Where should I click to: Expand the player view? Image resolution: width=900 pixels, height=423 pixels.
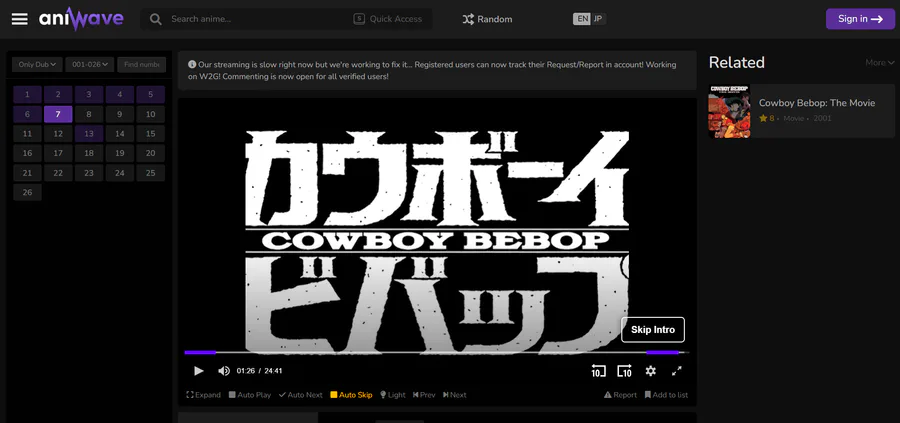pos(203,395)
